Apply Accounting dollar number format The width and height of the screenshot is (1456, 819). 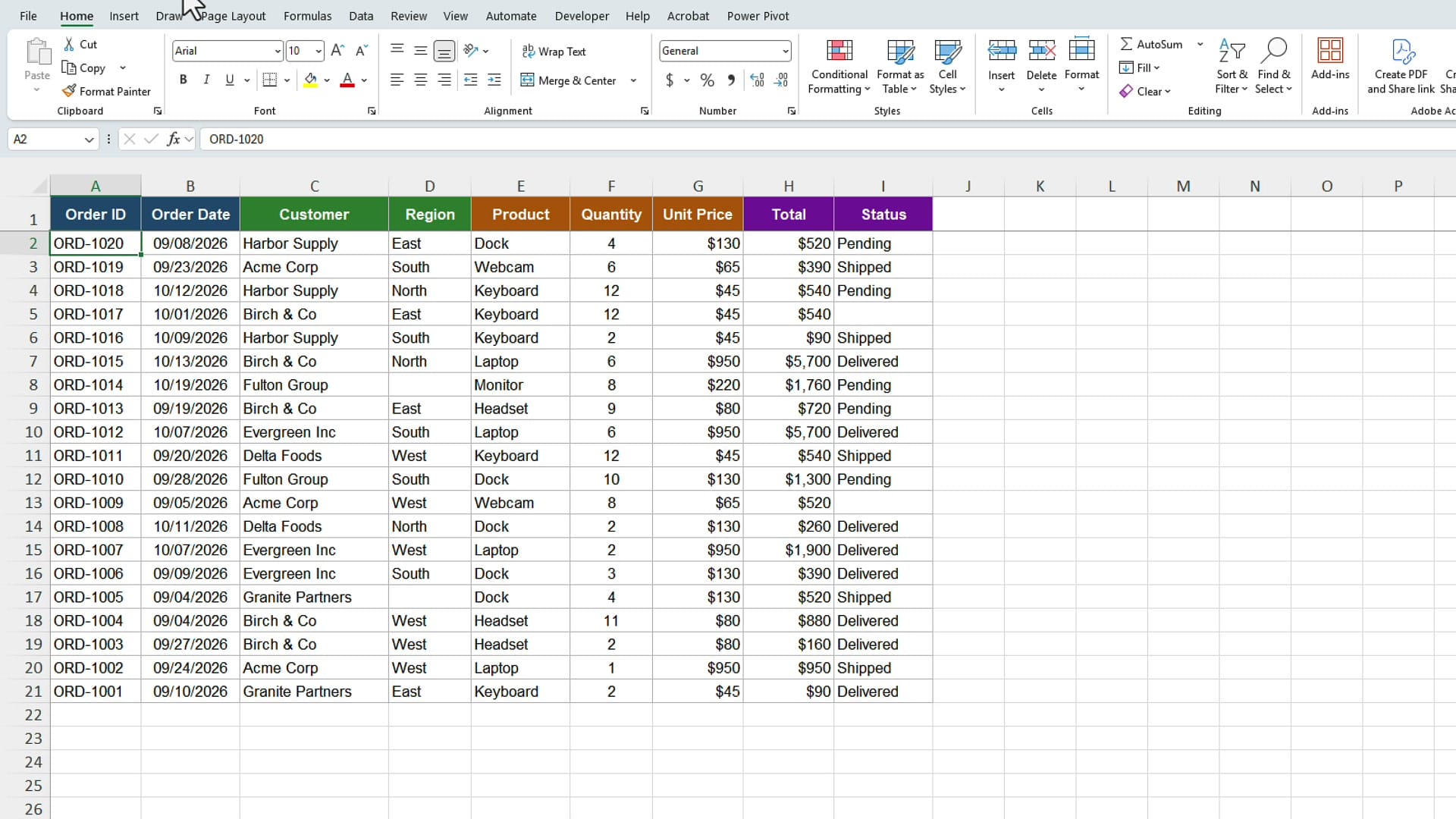coord(670,80)
